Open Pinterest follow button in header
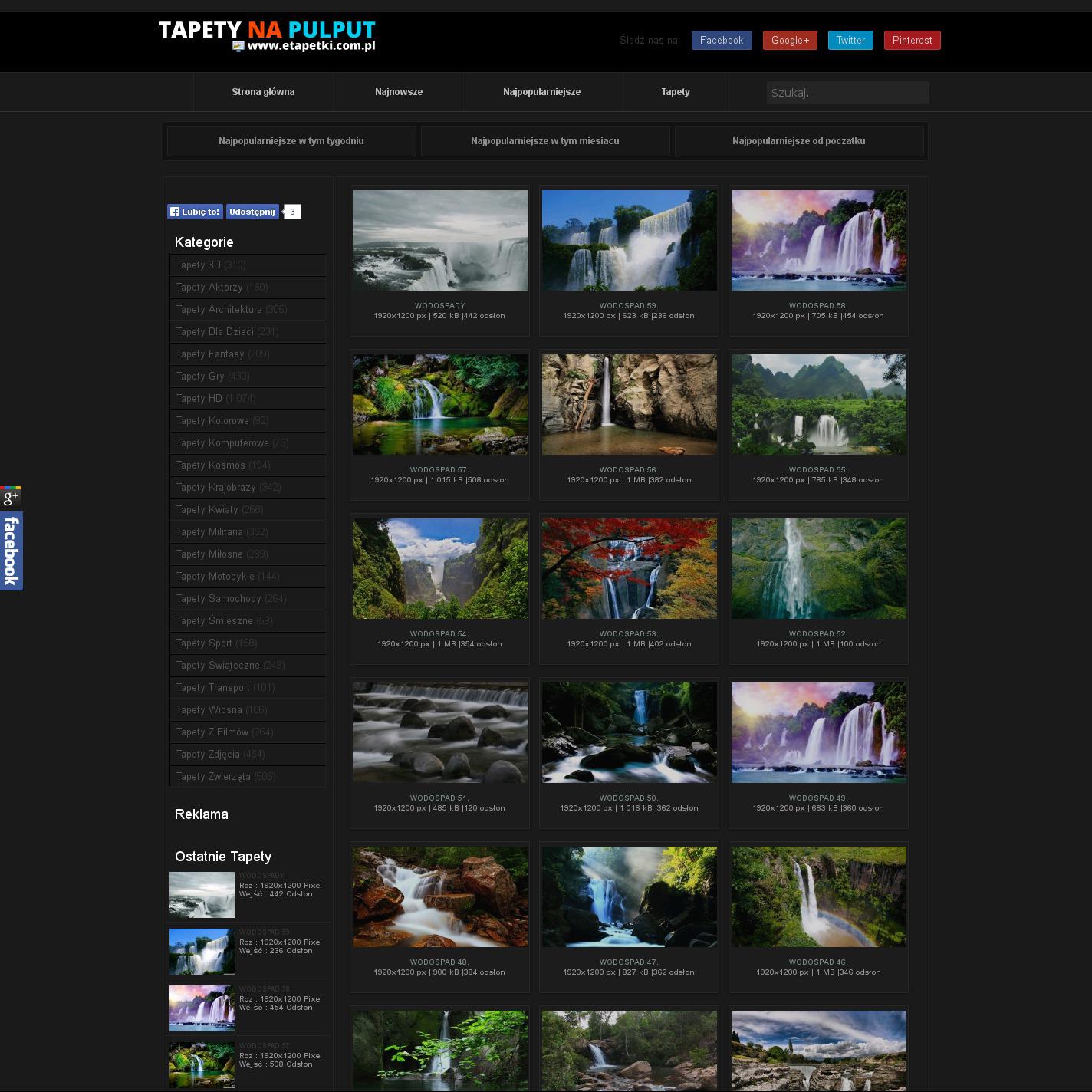The image size is (1092, 1092). (x=912, y=41)
